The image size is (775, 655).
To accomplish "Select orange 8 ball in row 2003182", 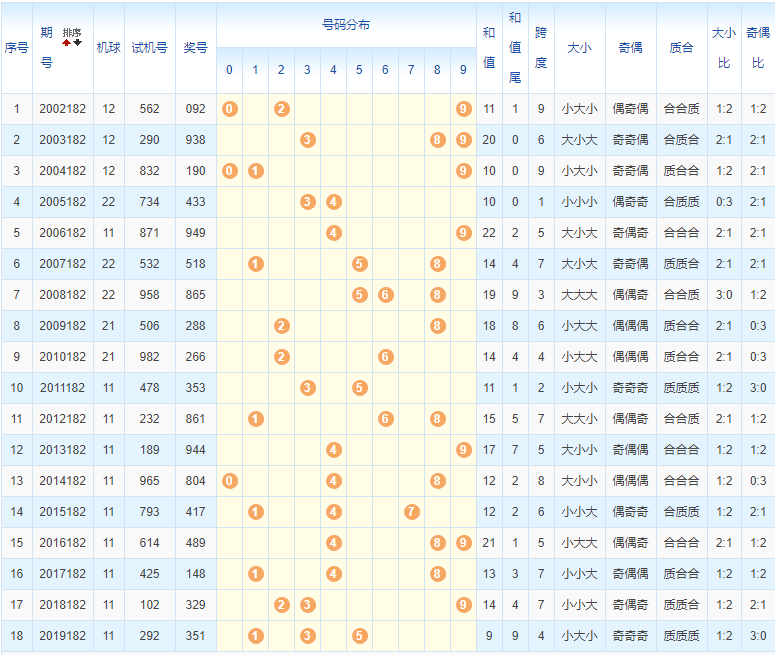I will pyautogui.click(x=437, y=140).
